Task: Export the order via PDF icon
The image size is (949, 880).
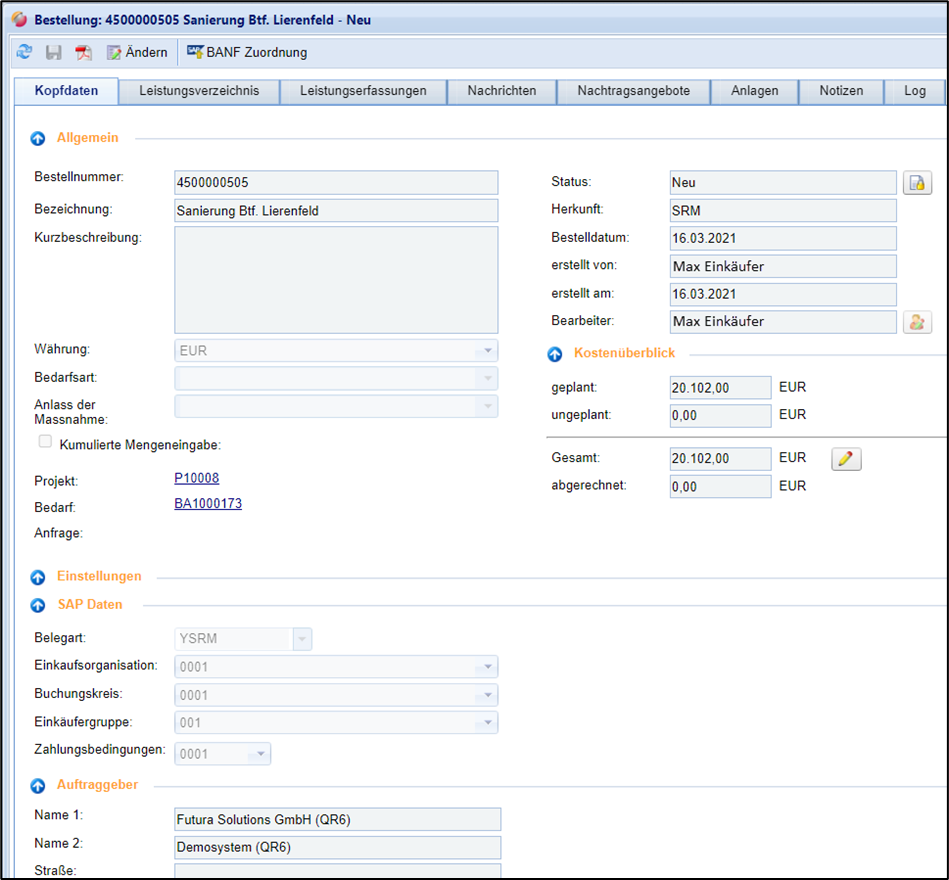Action: click(83, 52)
